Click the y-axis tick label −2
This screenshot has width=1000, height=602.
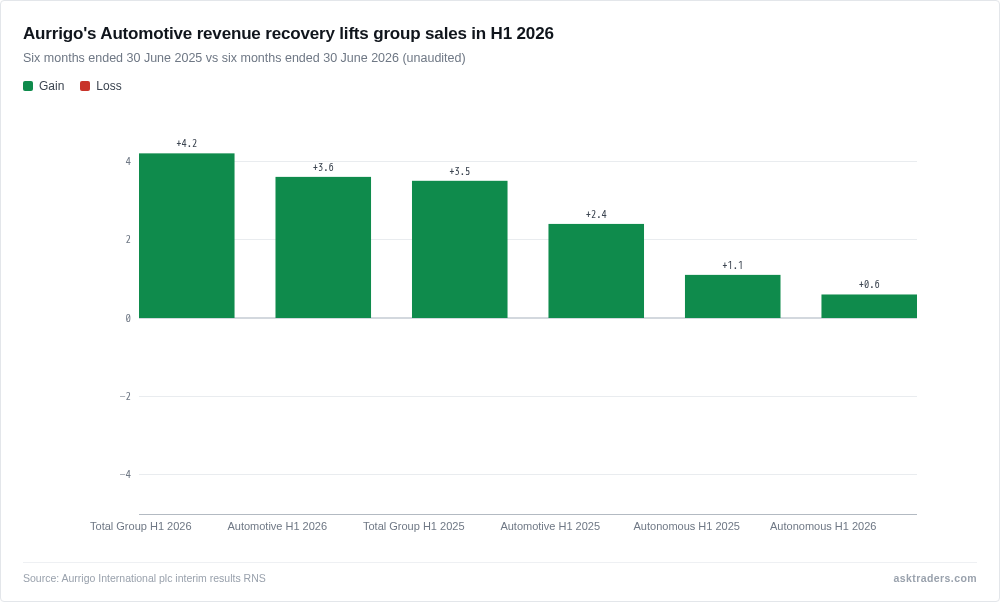click(x=125, y=396)
